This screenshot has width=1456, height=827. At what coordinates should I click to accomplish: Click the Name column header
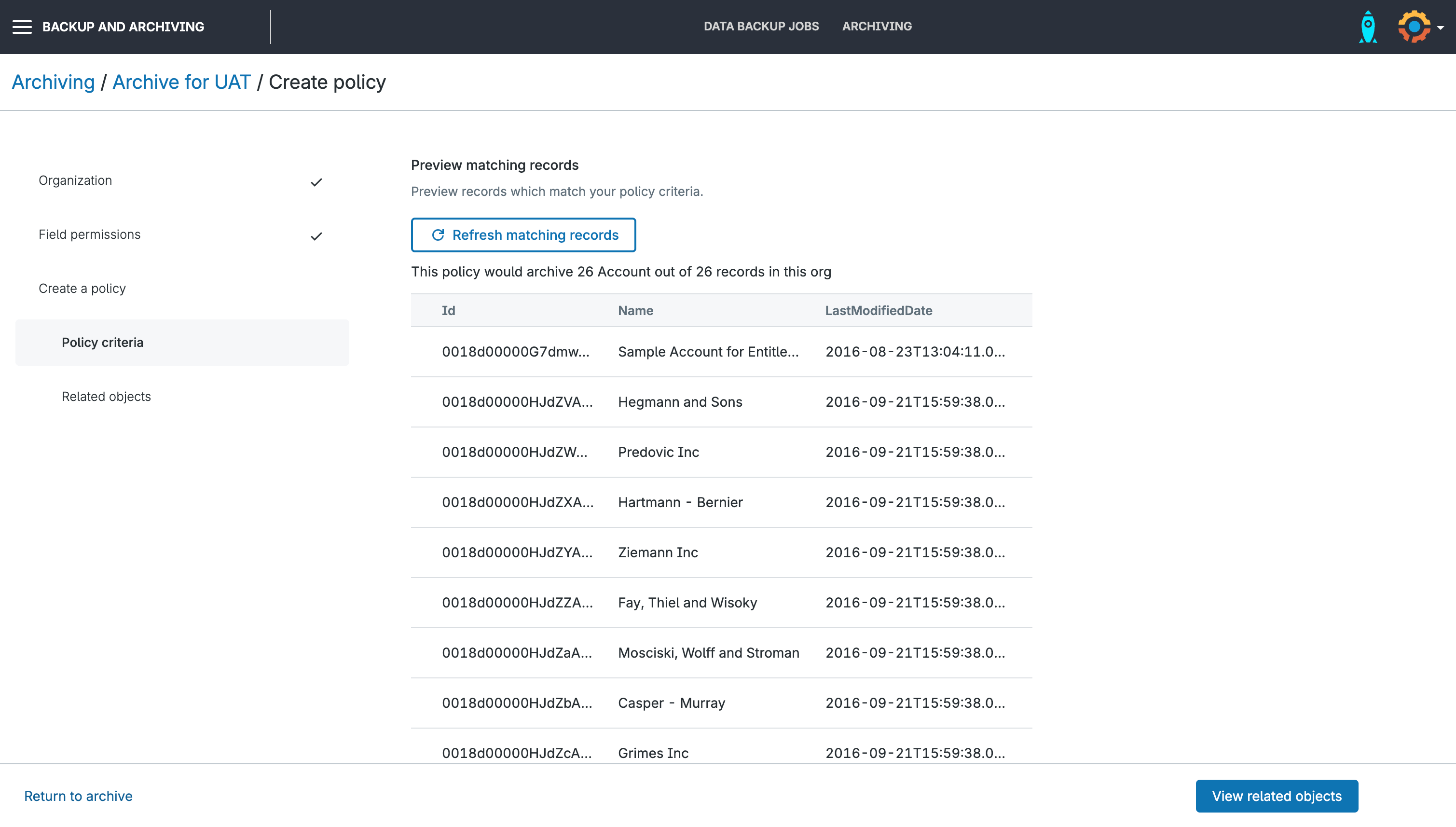pos(635,311)
